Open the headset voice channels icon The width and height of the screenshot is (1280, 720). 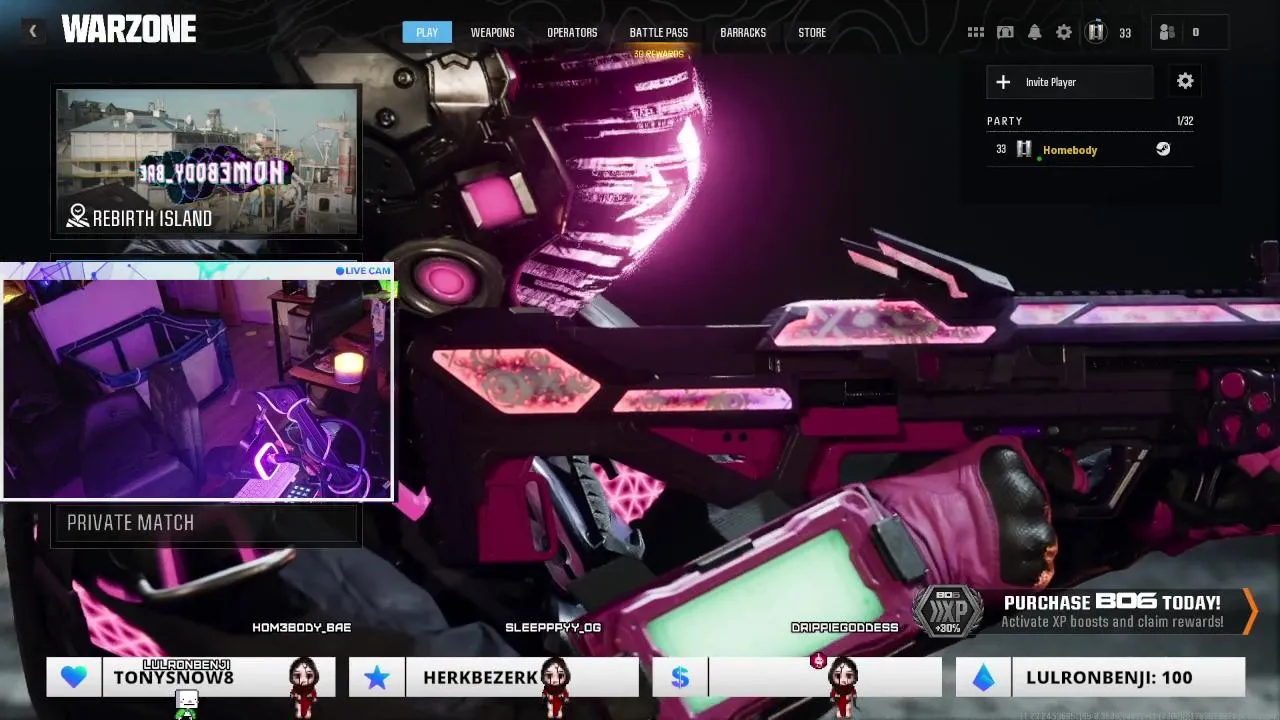click(x=1005, y=32)
